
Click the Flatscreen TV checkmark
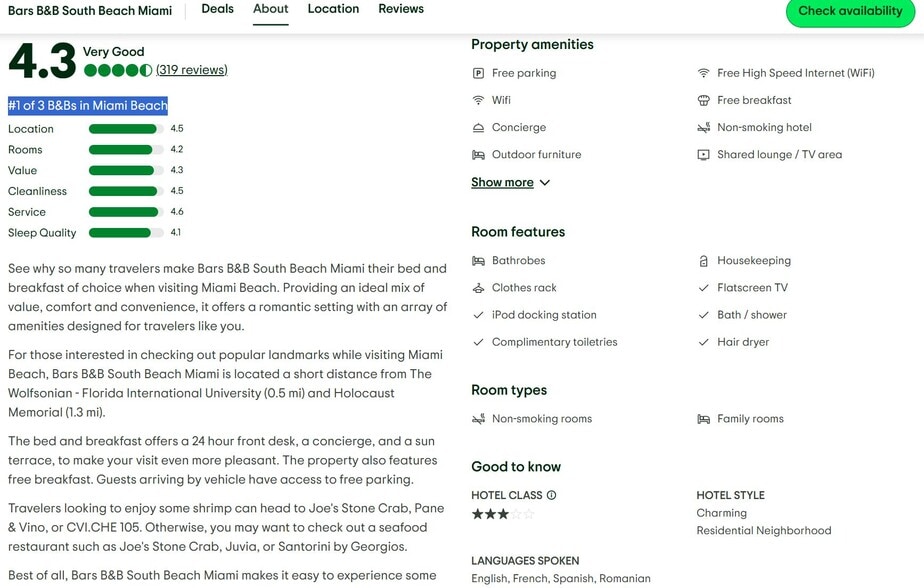click(703, 288)
